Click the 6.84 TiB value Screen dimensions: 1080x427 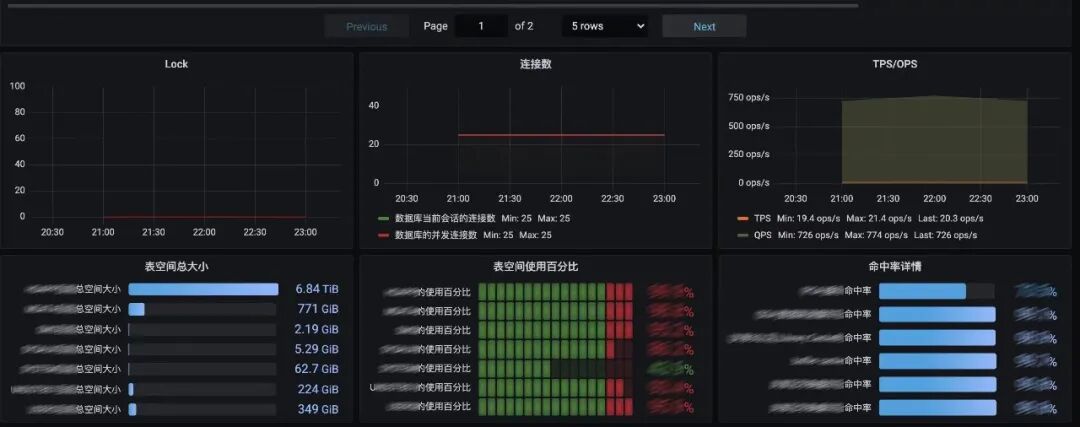pyautogui.click(x=317, y=289)
